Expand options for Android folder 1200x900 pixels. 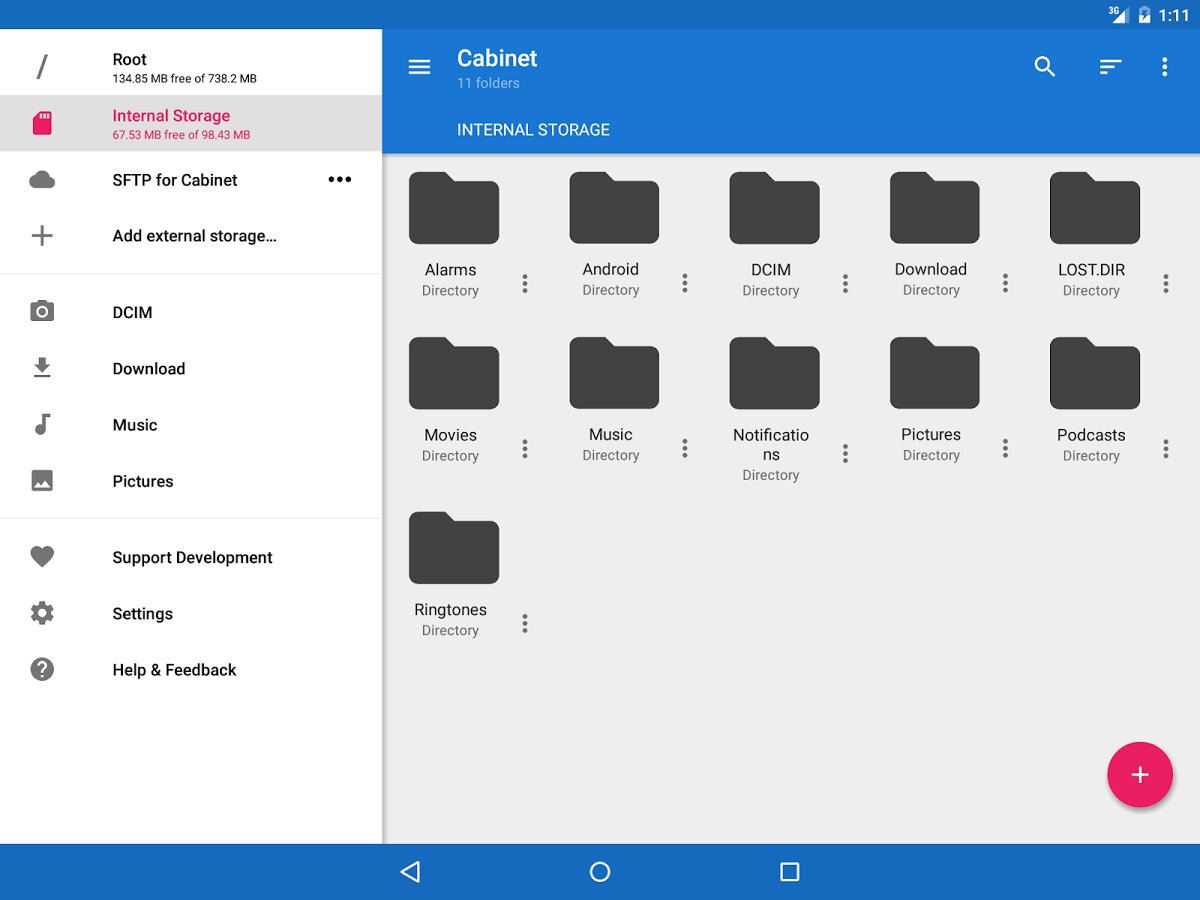click(x=685, y=284)
